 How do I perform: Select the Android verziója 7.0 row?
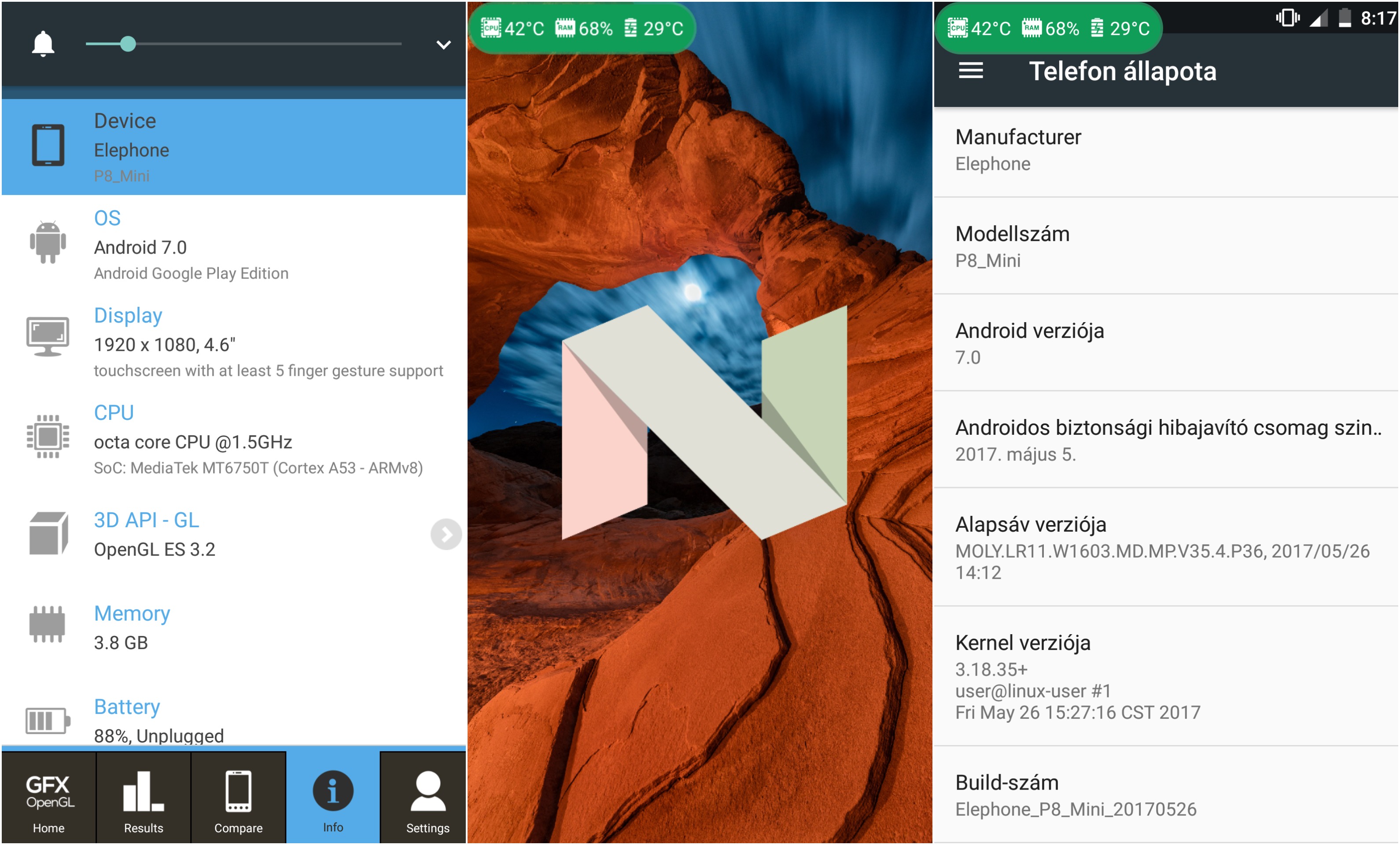click(x=1166, y=343)
